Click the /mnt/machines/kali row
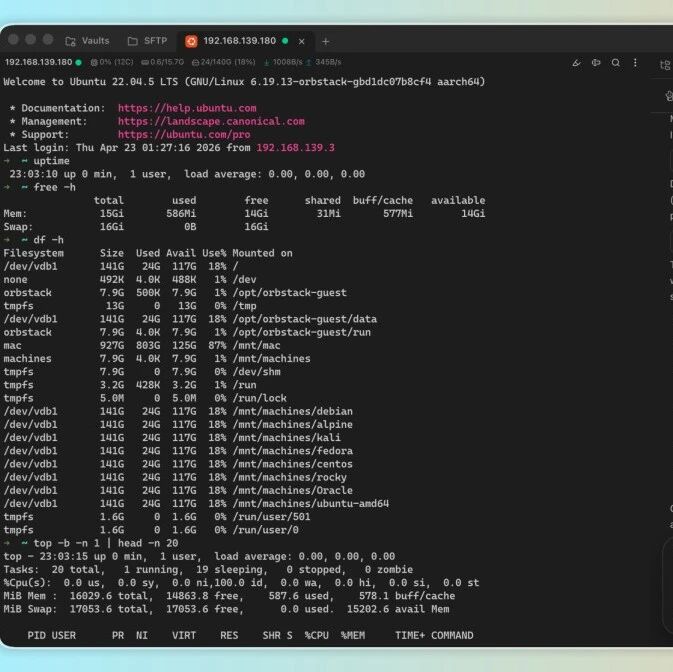 [172, 438]
